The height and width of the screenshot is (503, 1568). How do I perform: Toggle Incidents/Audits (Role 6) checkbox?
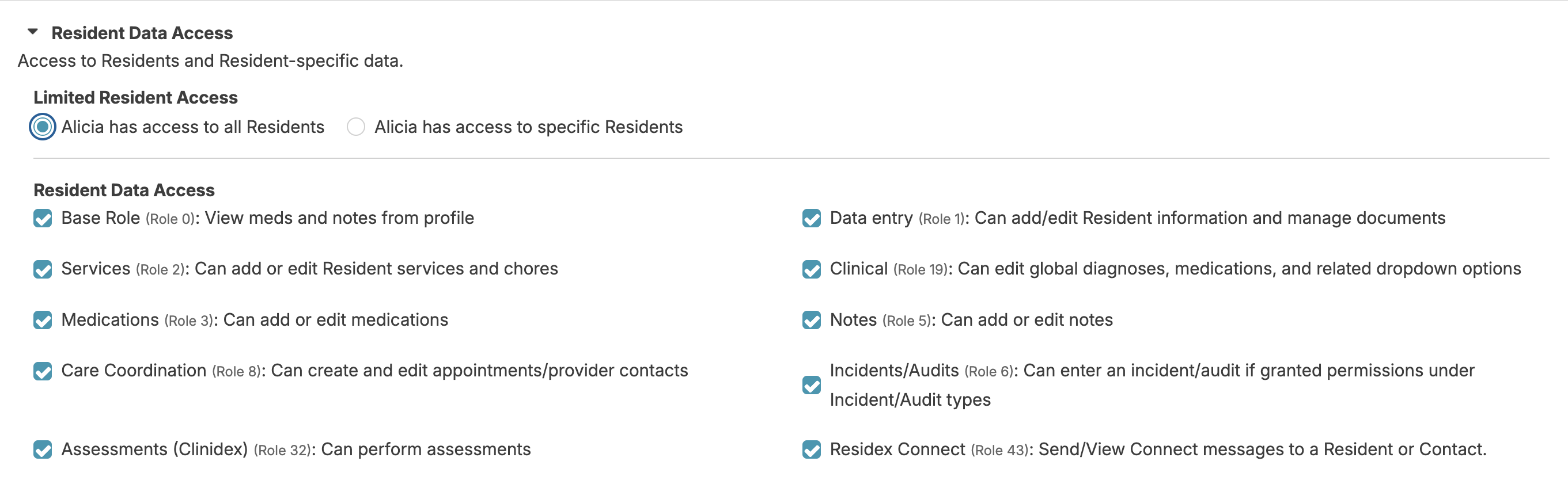click(812, 385)
